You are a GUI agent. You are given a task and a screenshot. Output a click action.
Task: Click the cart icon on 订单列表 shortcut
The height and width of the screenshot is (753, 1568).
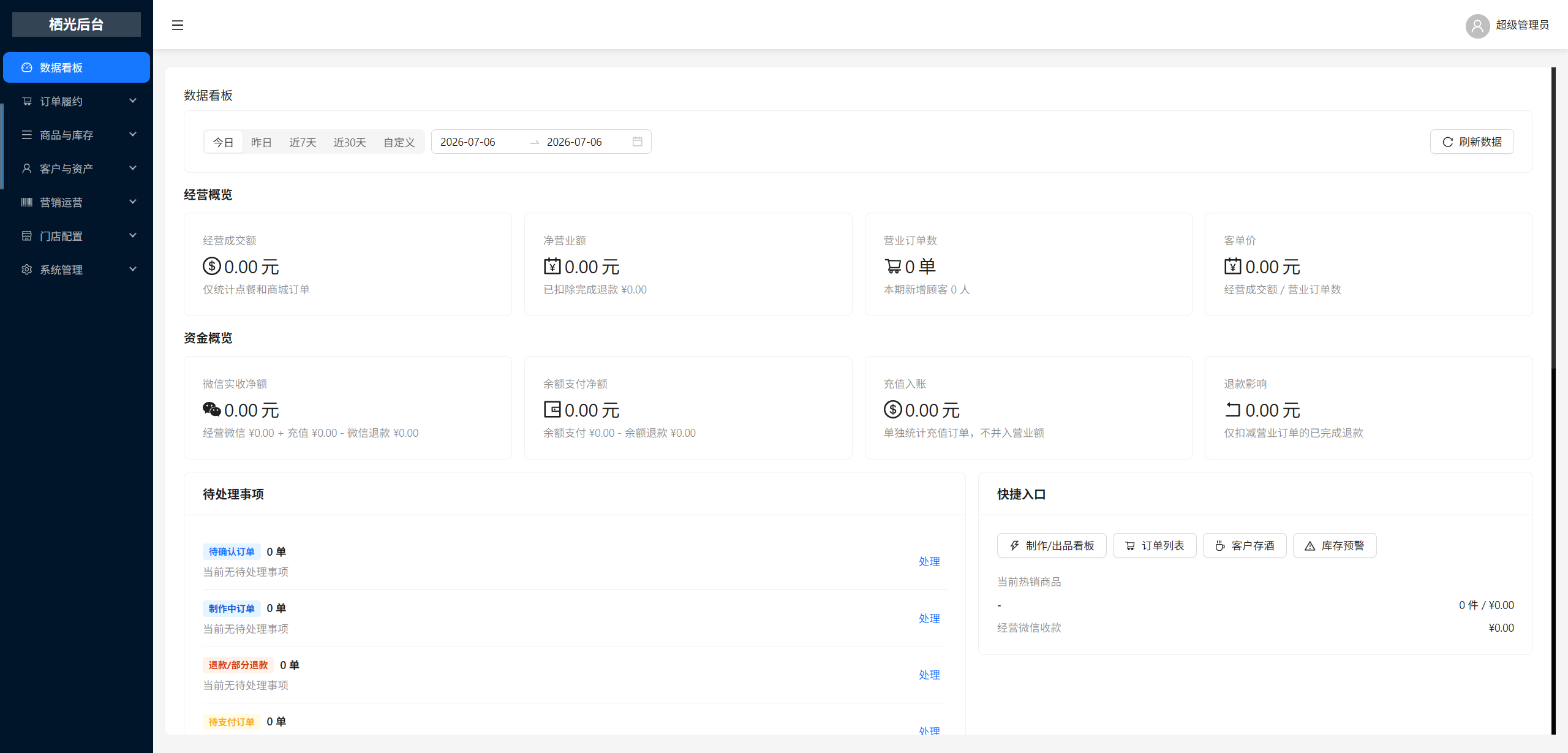tap(1131, 546)
